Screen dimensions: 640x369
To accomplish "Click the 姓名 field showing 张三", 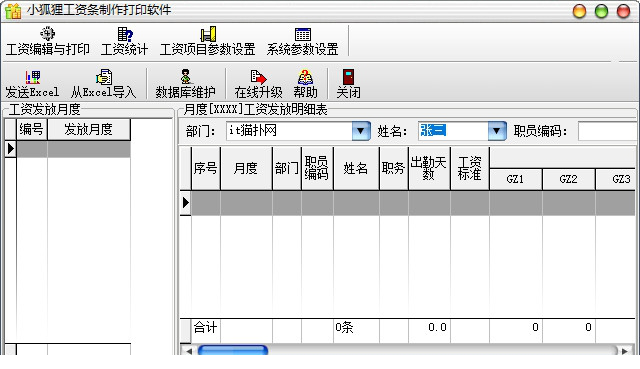I will click(453, 131).
